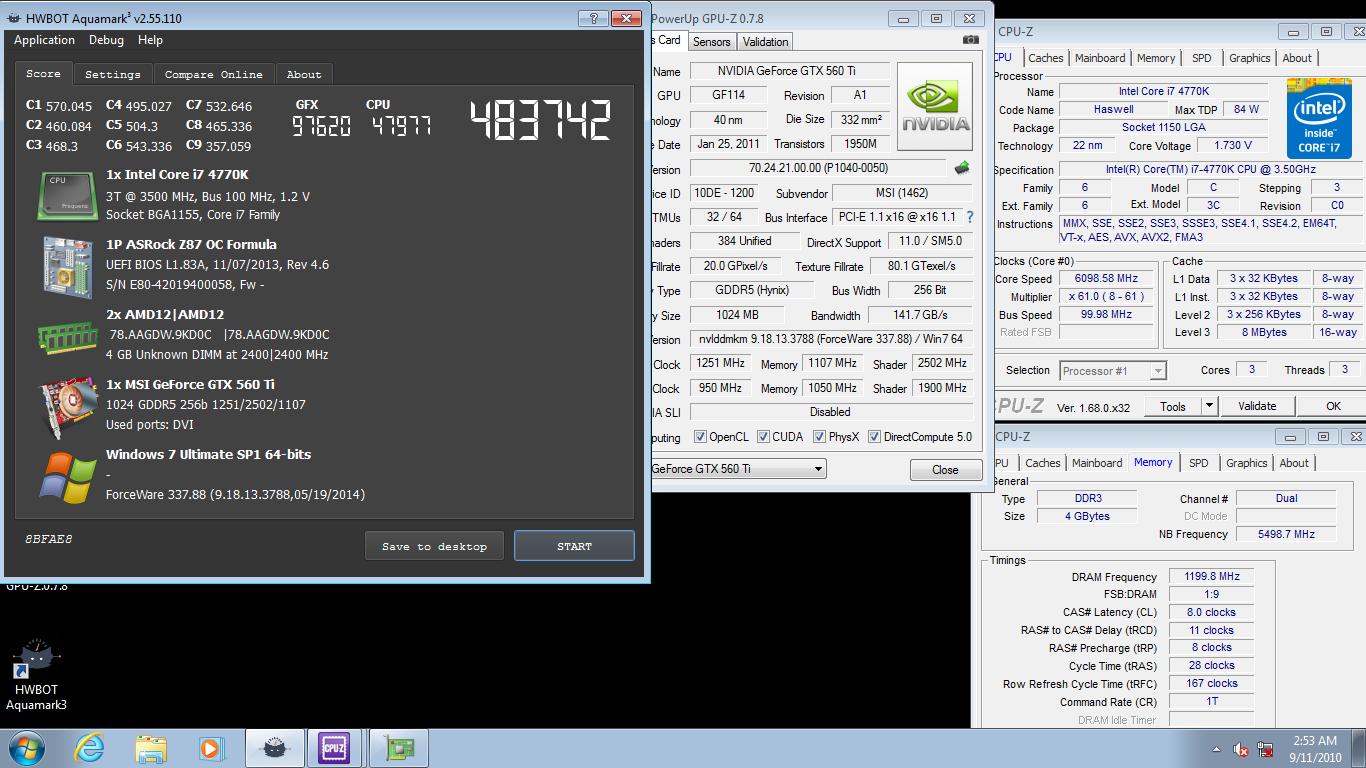Select the HWBOT Aquamark taskbar button
The height and width of the screenshot is (768, 1366).
tap(276, 748)
